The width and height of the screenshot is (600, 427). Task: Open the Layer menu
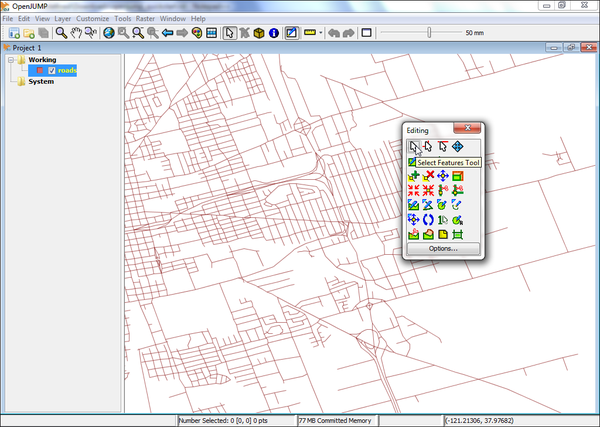(x=62, y=19)
